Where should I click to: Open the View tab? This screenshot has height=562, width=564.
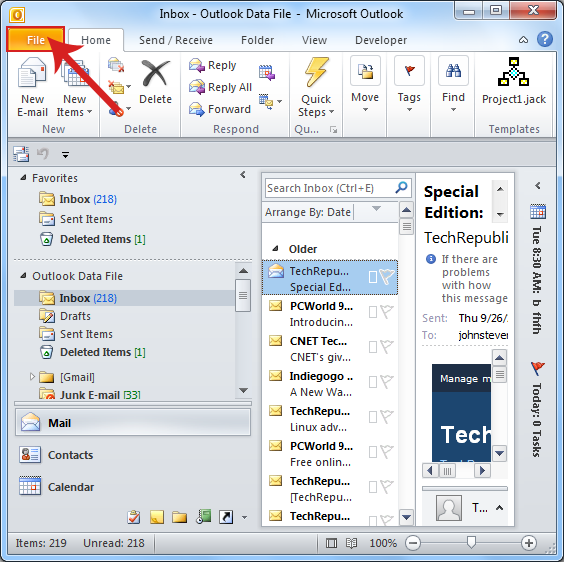click(x=314, y=40)
